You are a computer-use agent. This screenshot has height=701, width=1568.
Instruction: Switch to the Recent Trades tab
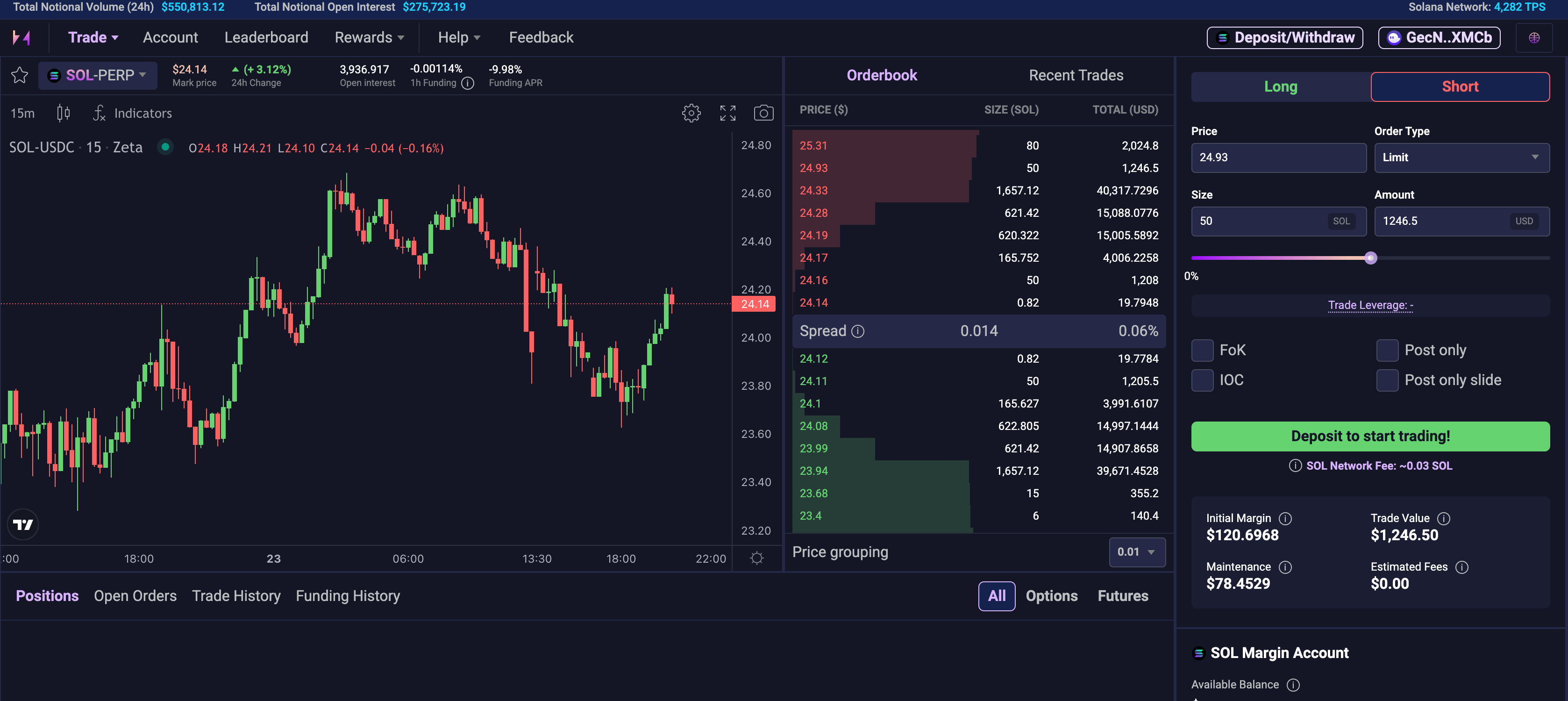pos(1076,75)
